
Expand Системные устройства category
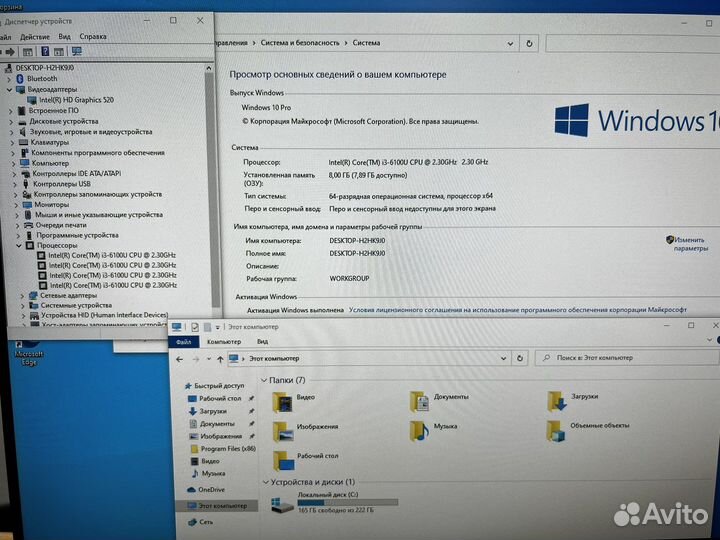click(22, 306)
